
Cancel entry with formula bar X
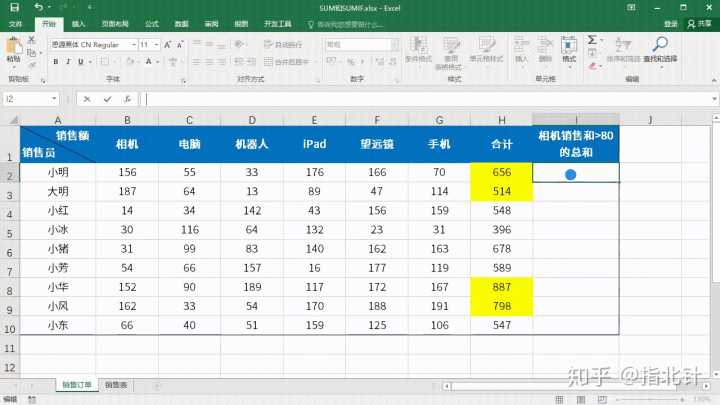87,99
